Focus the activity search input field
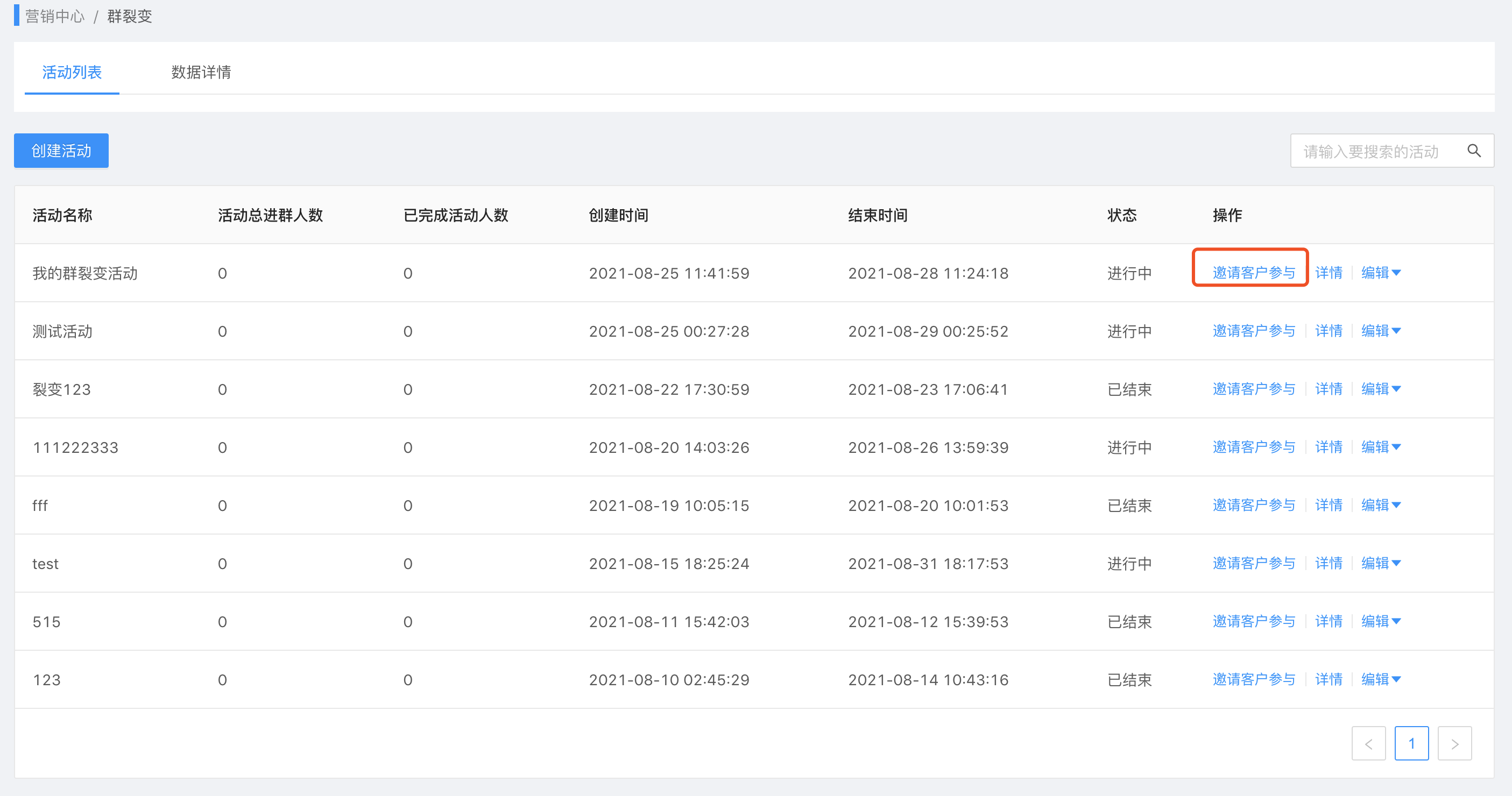 coord(1370,151)
